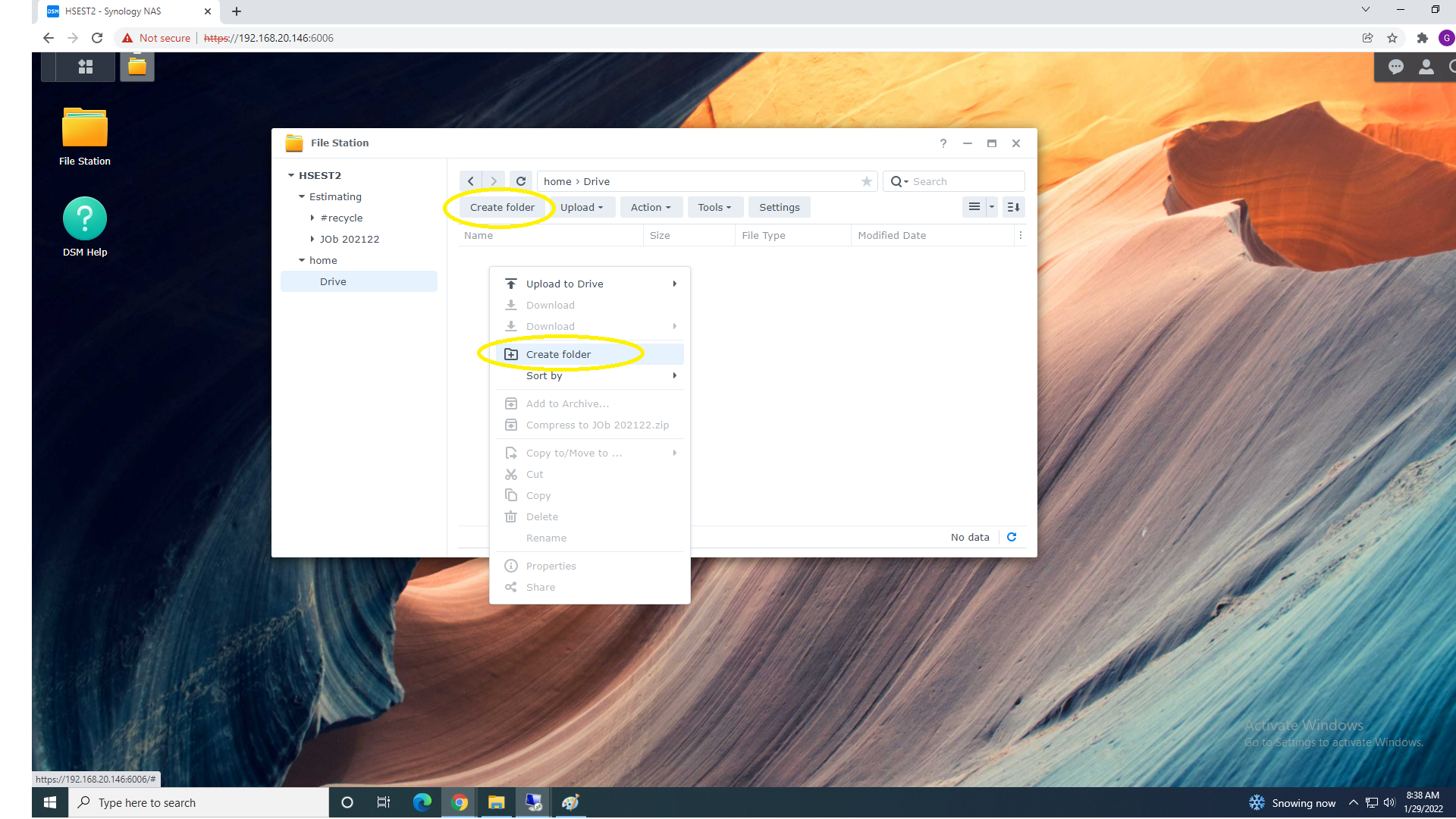Click the sort order icon
This screenshot has height=819, width=1456.
1013,207
